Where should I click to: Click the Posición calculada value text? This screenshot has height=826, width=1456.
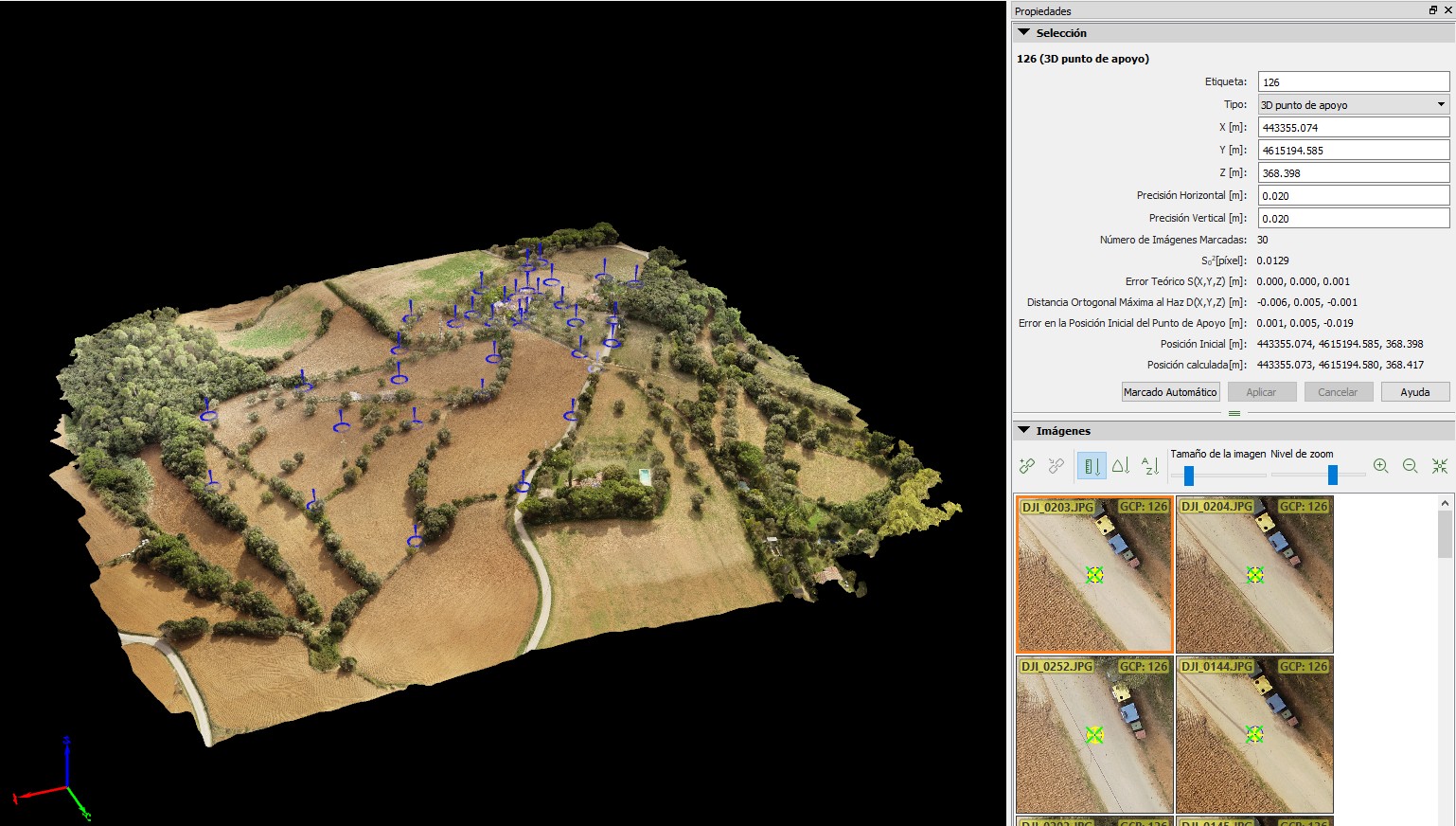click(x=1341, y=365)
